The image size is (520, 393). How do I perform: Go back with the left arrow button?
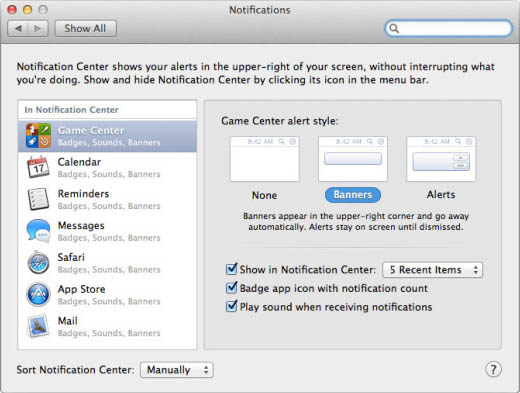click(x=18, y=28)
